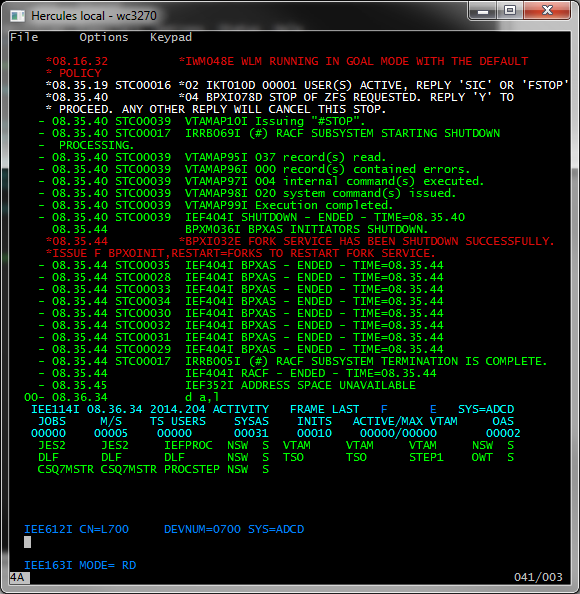This screenshot has height=594, width=580.
Task: Click DEVNUM=0700 text
Action: 202,529
